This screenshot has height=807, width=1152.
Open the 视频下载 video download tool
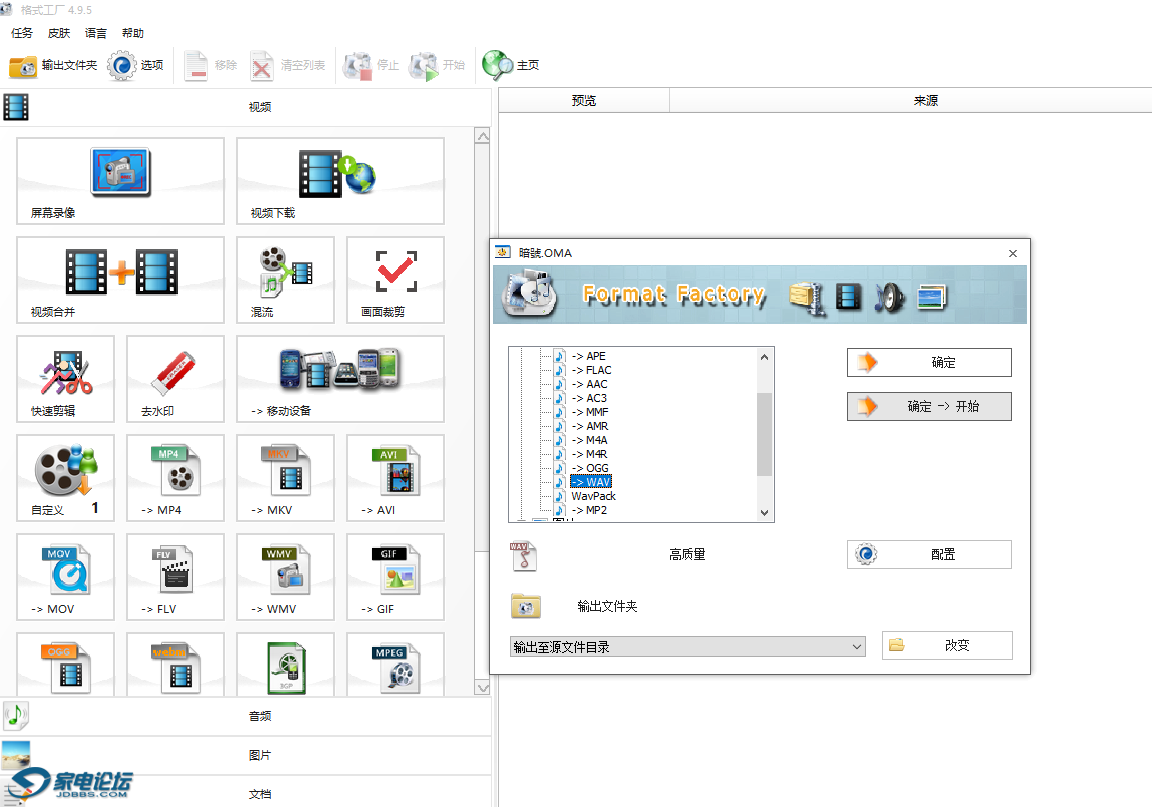coord(340,181)
